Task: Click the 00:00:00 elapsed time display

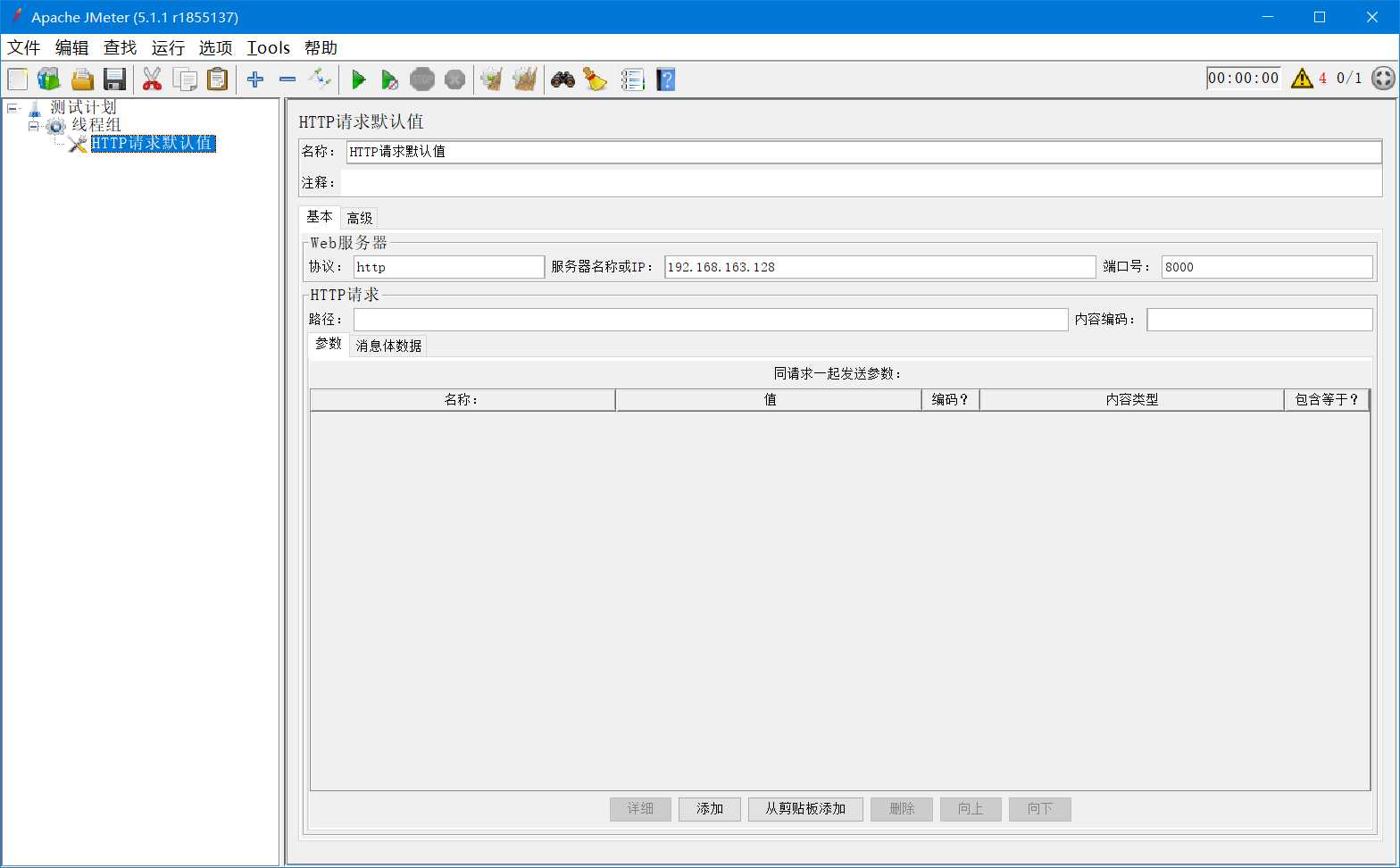Action: coord(1244,79)
